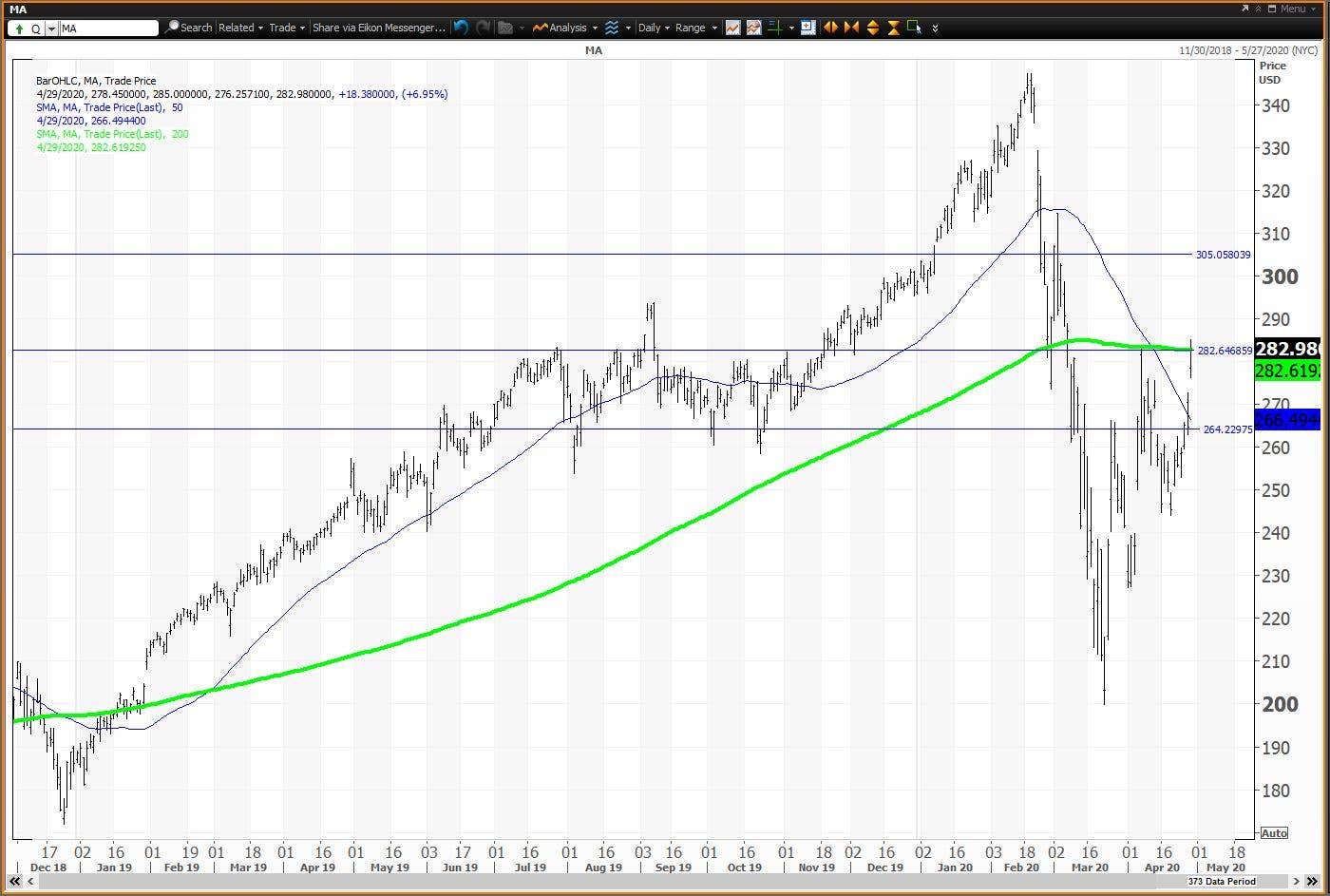The height and width of the screenshot is (896, 1330).
Task: Click the vertical expand arrows icon
Action: click(x=872, y=28)
